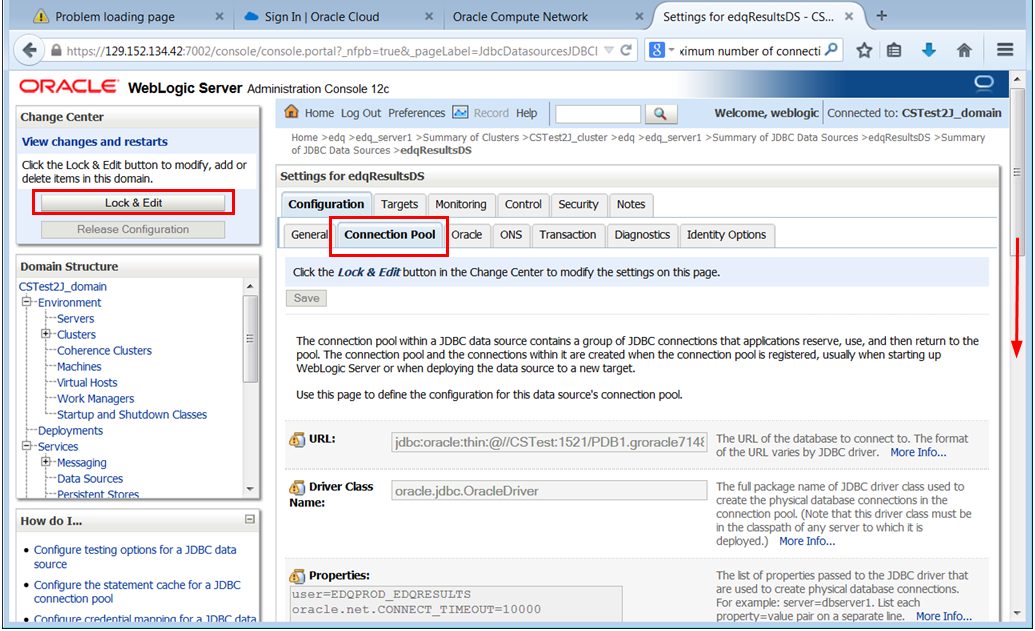Collapse the Services tree node
The image size is (1035, 631).
[x=26, y=446]
